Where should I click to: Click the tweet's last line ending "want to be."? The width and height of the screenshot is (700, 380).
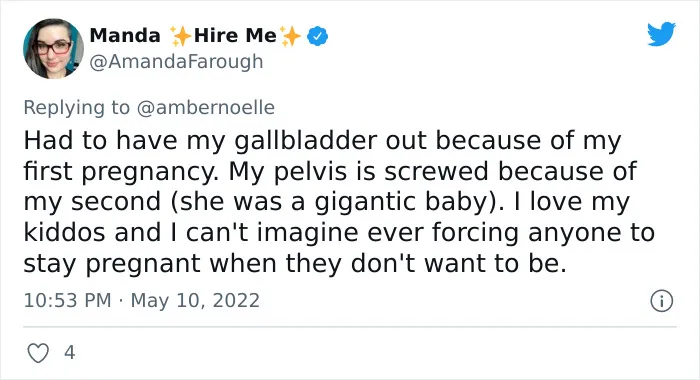coord(295,263)
